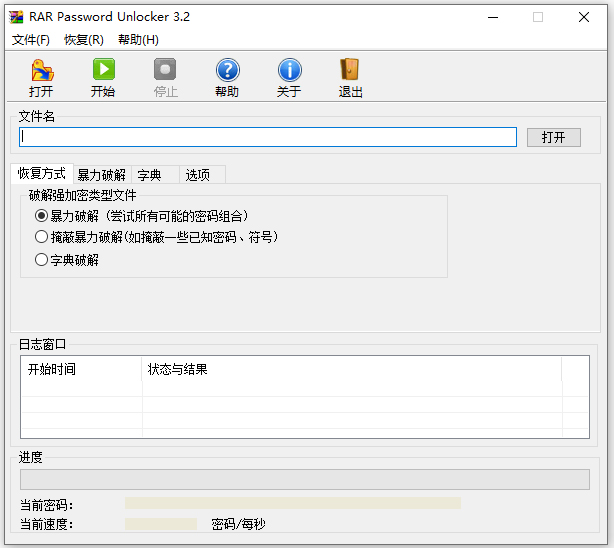Select 掩蔽暴力破解 radio option
The image size is (614, 548).
click(x=157, y=237)
